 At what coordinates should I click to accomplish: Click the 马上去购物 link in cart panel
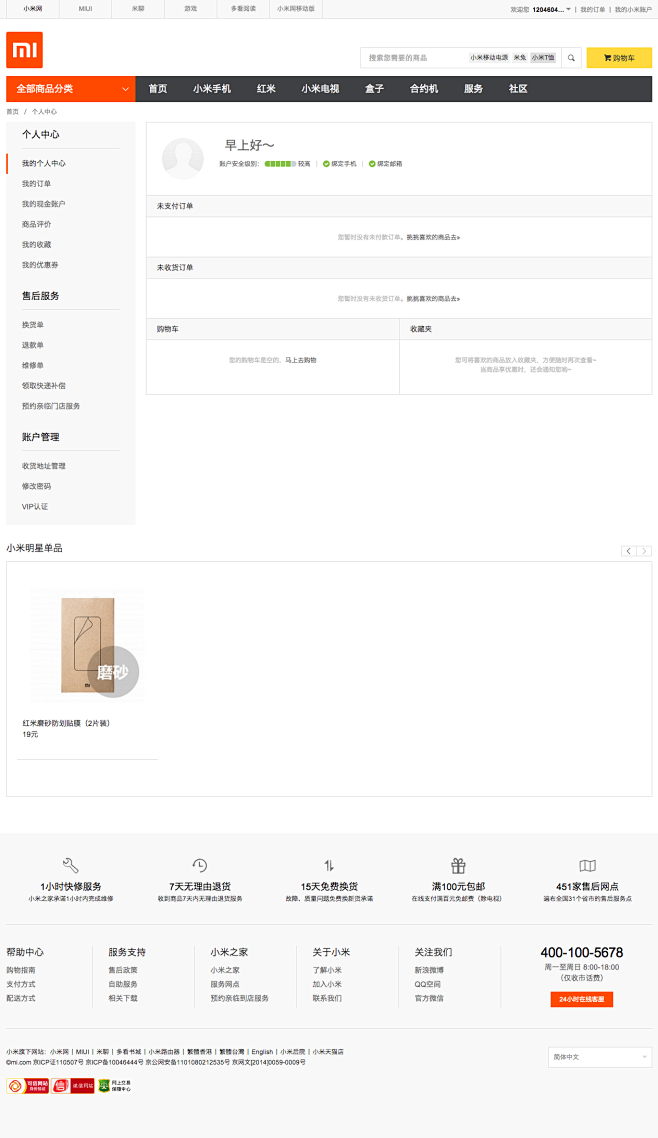pos(300,360)
